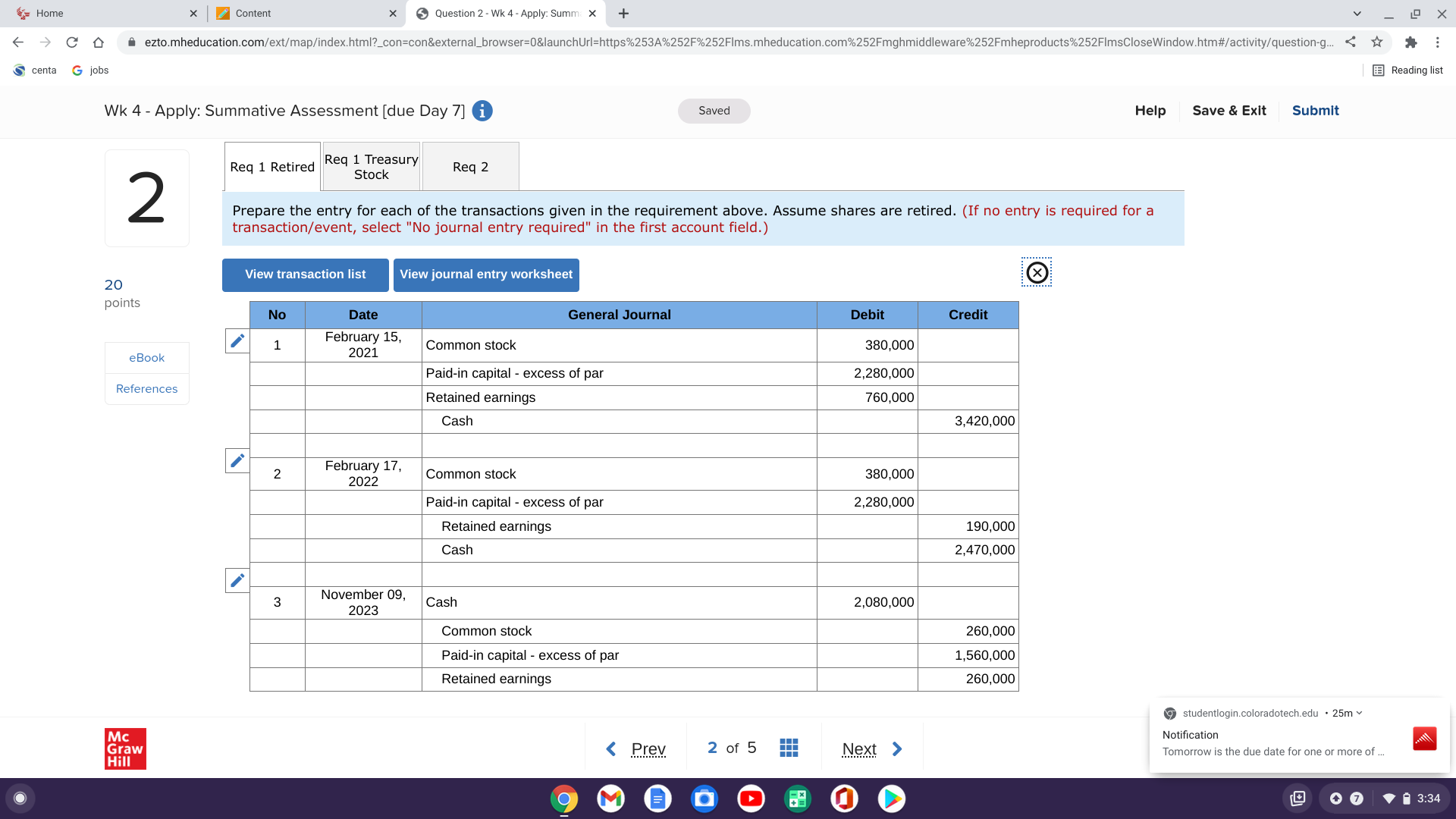Close the Question 2 browser tab

click(x=592, y=14)
